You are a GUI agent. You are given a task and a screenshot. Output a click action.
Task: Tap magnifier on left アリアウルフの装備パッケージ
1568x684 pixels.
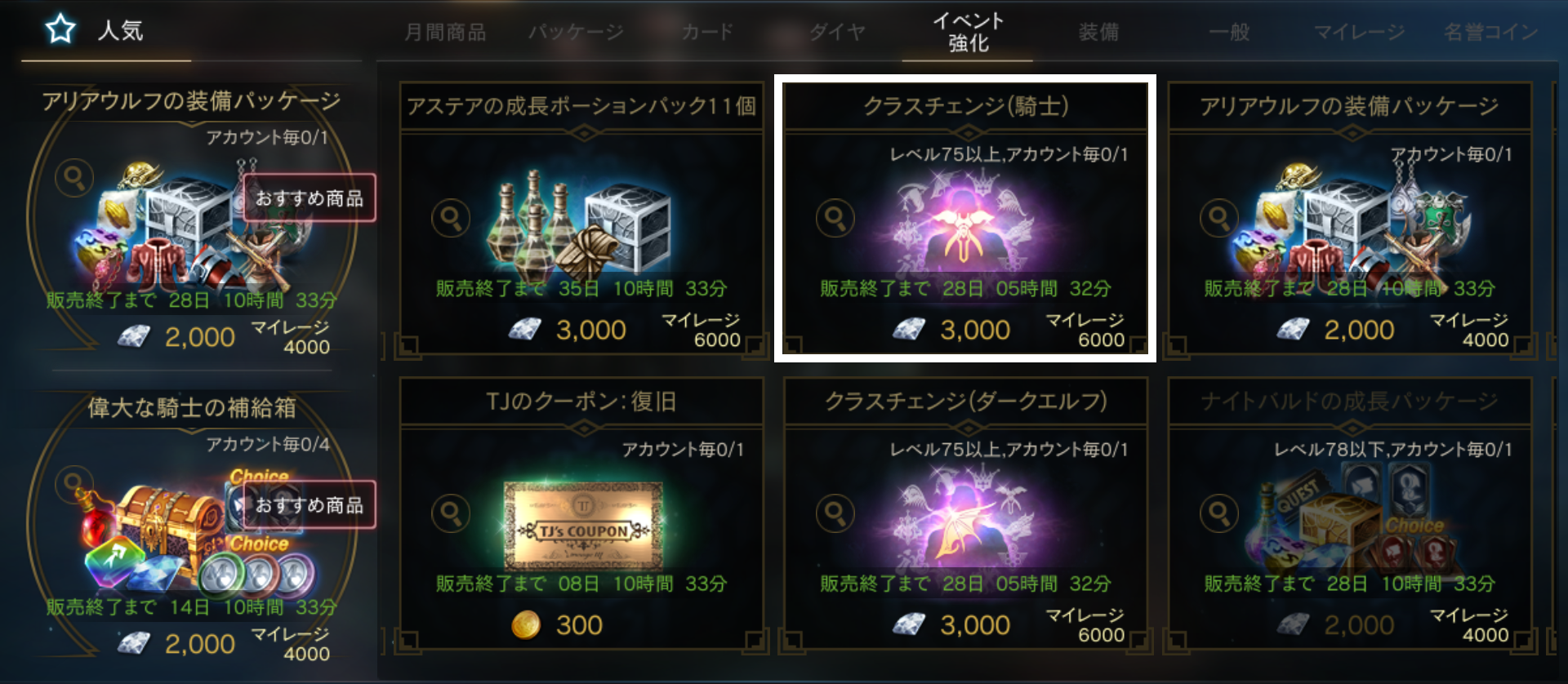74,177
